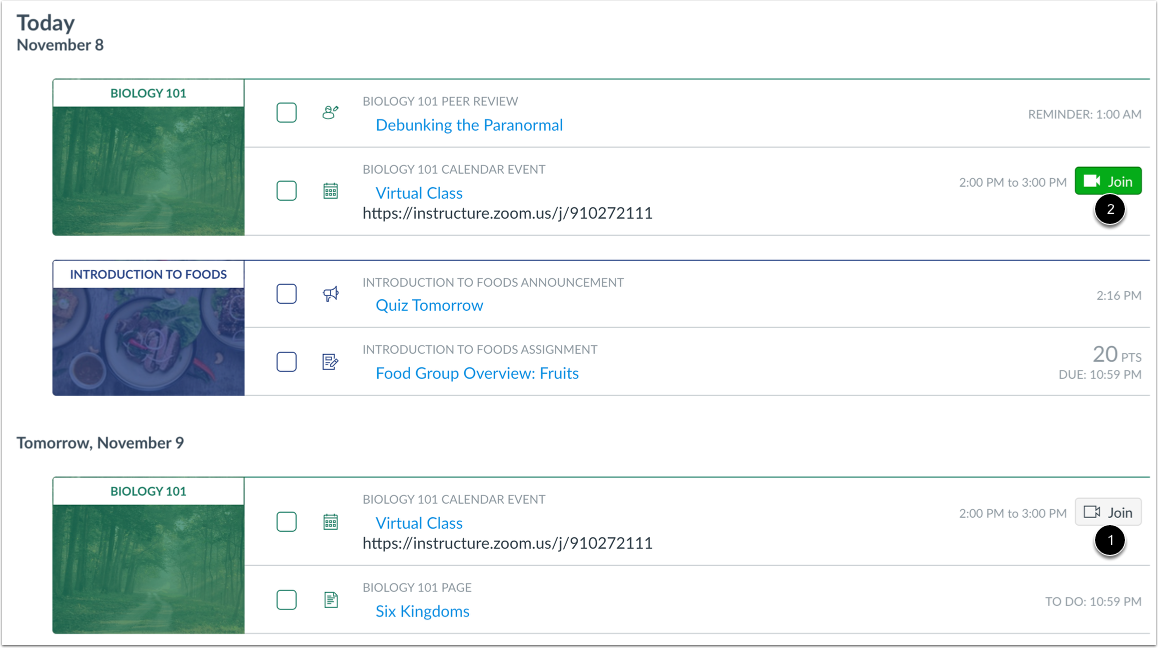Check the Debunking the Paranormal checkbox
This screenshot has width=1158, height=648.
(287, 113)
